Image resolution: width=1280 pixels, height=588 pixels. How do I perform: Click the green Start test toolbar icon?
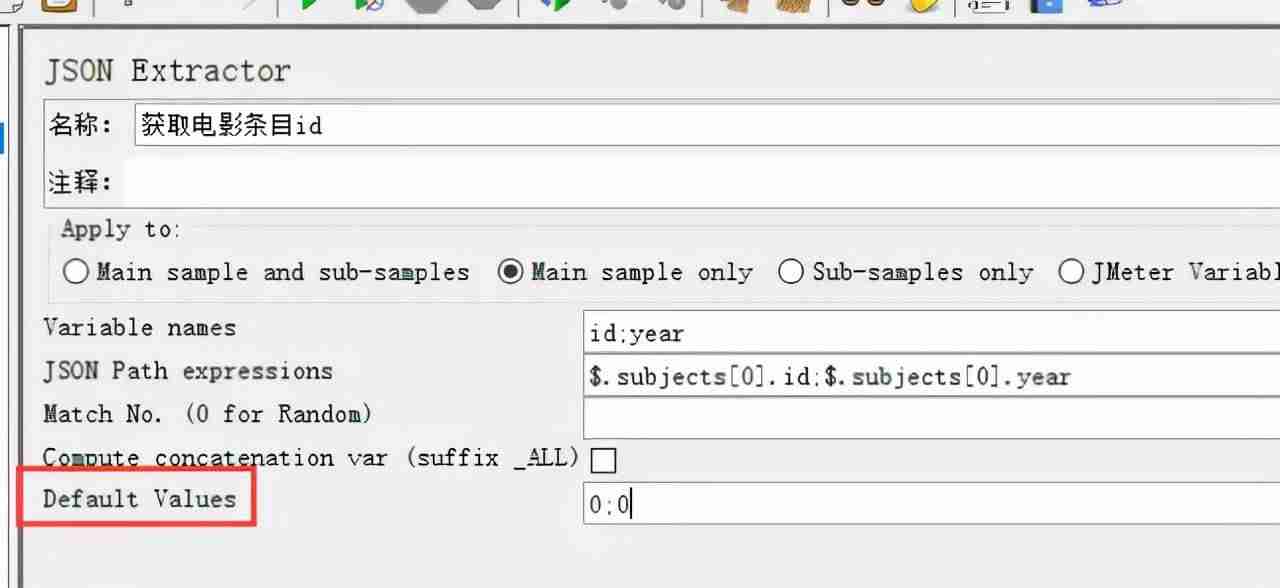click(309, 4)
